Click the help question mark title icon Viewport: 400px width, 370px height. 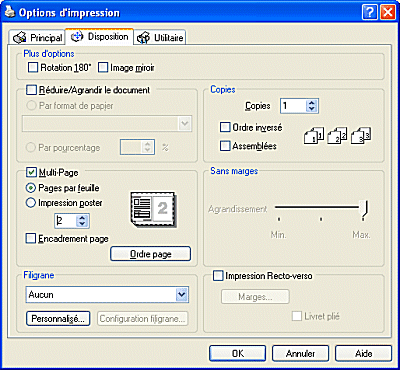(x=369, y=13)
